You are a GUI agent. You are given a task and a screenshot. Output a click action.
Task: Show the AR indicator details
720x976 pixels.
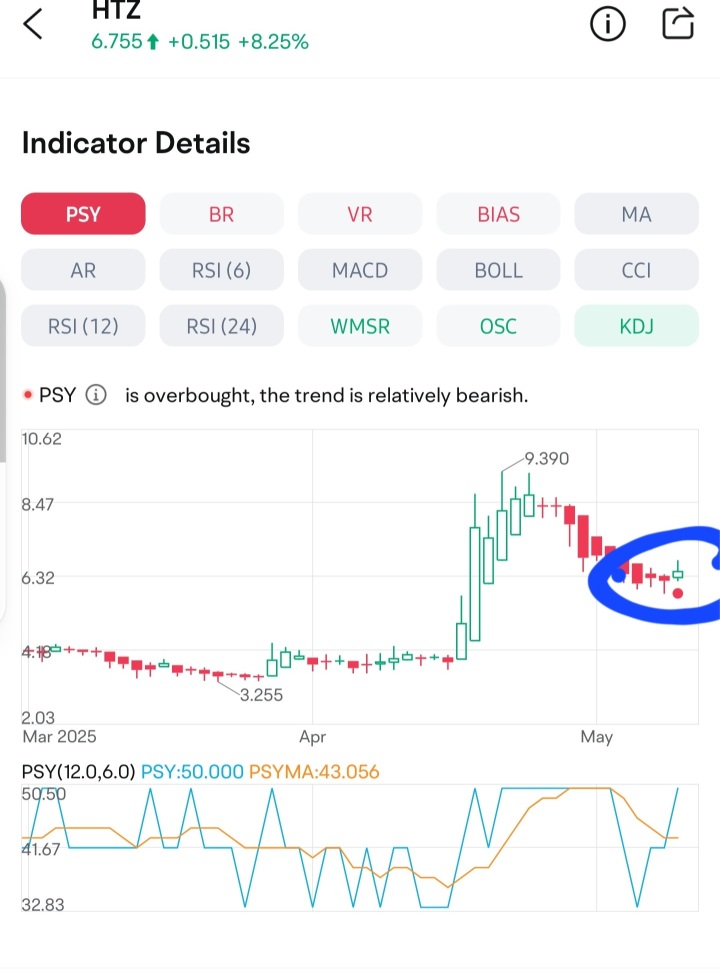pyautogui.click(x=83, y=270)
